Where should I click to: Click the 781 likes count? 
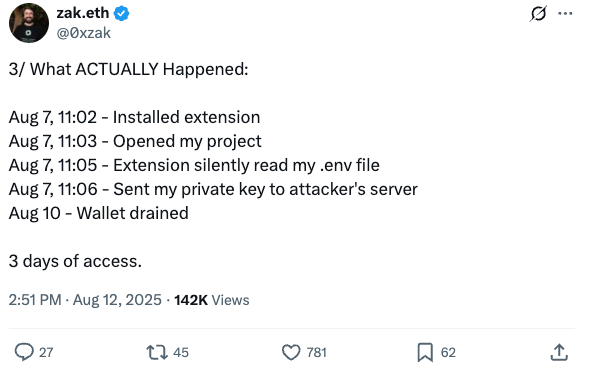pyautogui.click(x=317, y=353)
